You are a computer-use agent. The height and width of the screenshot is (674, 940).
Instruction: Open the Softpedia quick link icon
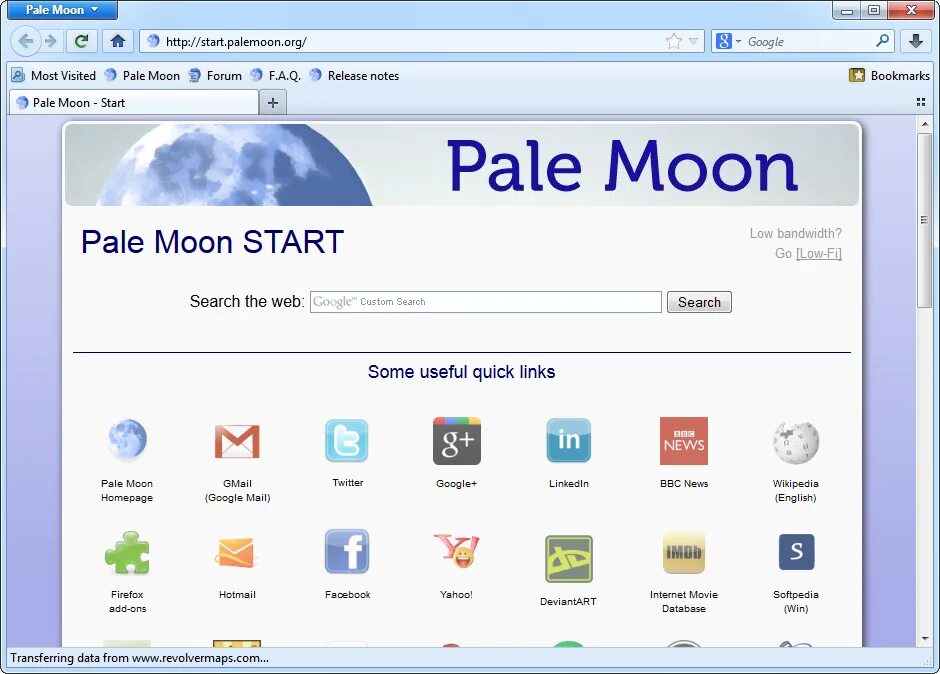(796, 552)
